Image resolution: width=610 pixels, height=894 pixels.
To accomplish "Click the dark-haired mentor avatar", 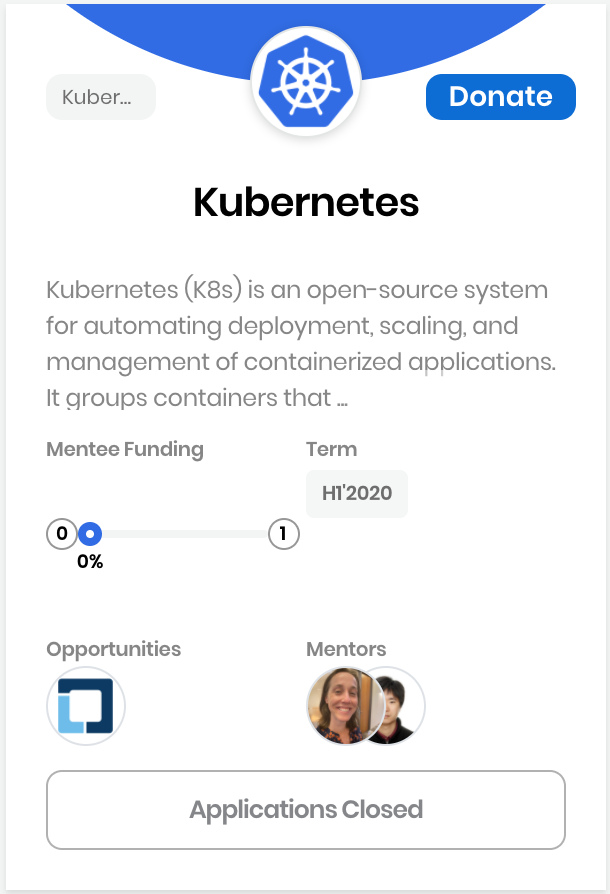I will tap(400, 706).
